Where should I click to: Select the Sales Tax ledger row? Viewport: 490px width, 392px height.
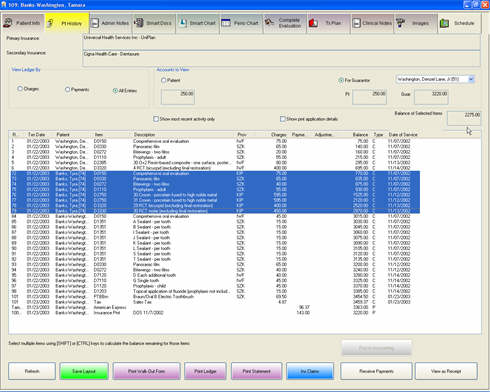tap(215, 302)
